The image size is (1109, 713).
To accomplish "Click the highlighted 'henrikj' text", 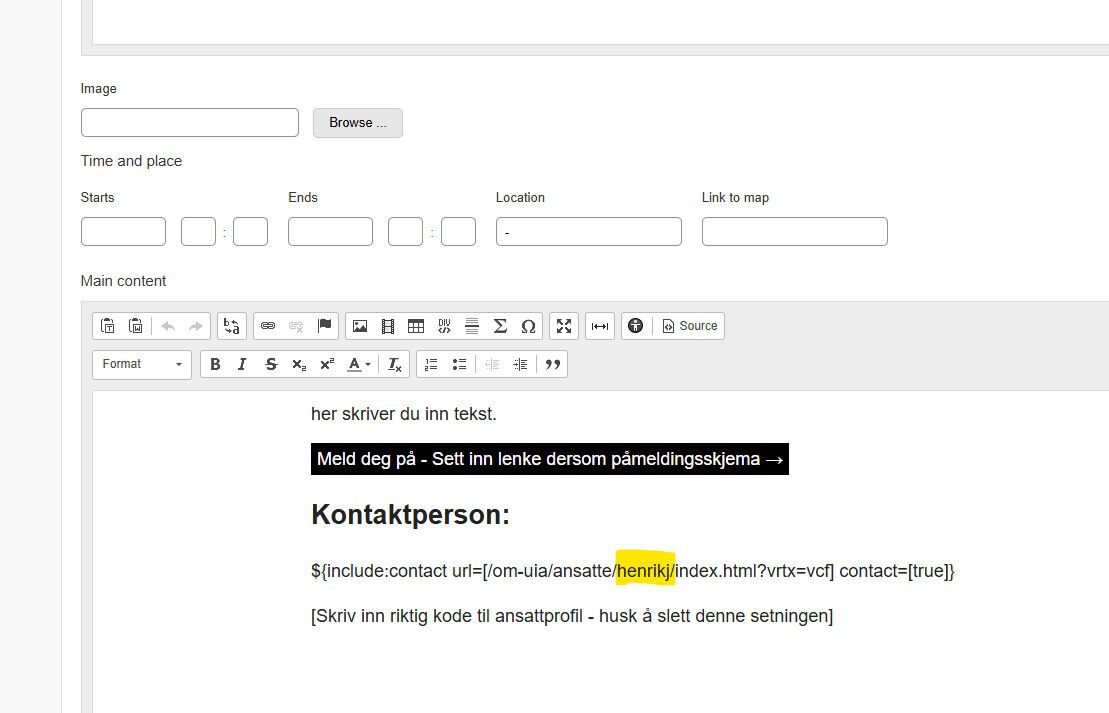I will click(x=644, y=570).
